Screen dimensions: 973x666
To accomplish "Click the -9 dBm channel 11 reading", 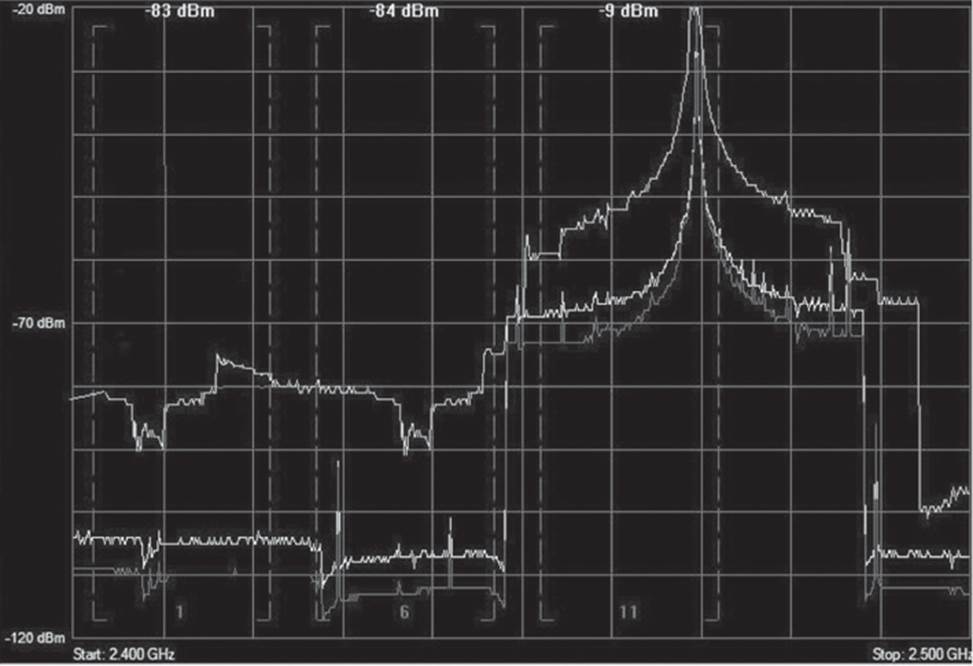I will coord(628,11).
